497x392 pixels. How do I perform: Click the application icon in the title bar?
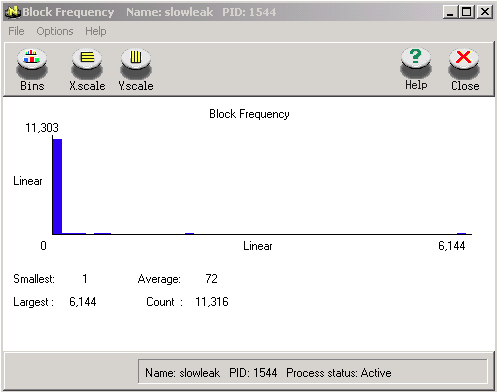13,12
